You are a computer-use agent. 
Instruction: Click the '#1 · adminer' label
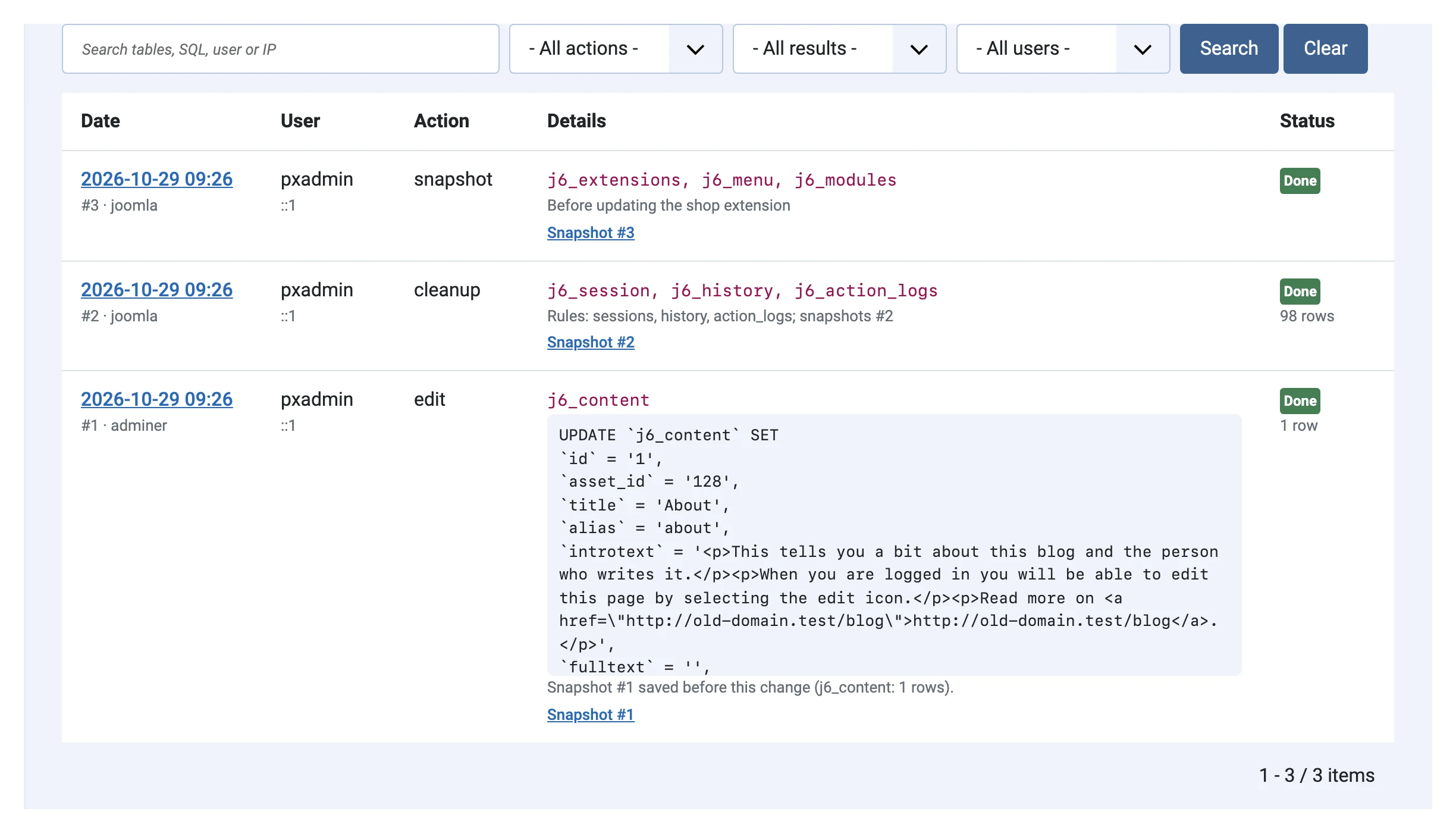124,425
